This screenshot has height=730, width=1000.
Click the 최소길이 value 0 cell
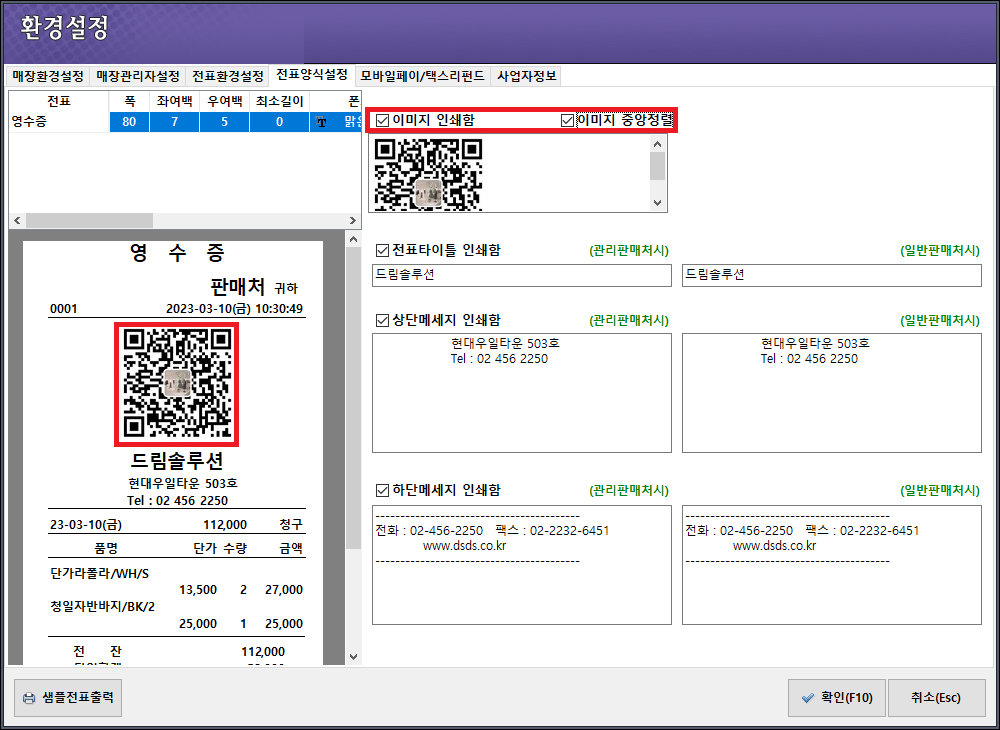(x=279, y=122)
